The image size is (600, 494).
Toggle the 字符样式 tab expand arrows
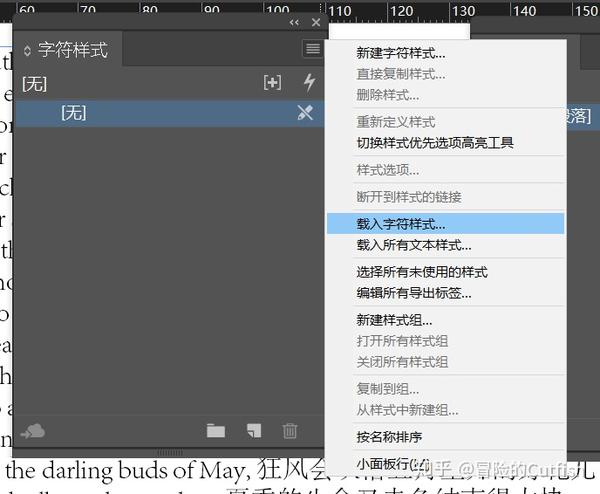click(x=27, y=51)
